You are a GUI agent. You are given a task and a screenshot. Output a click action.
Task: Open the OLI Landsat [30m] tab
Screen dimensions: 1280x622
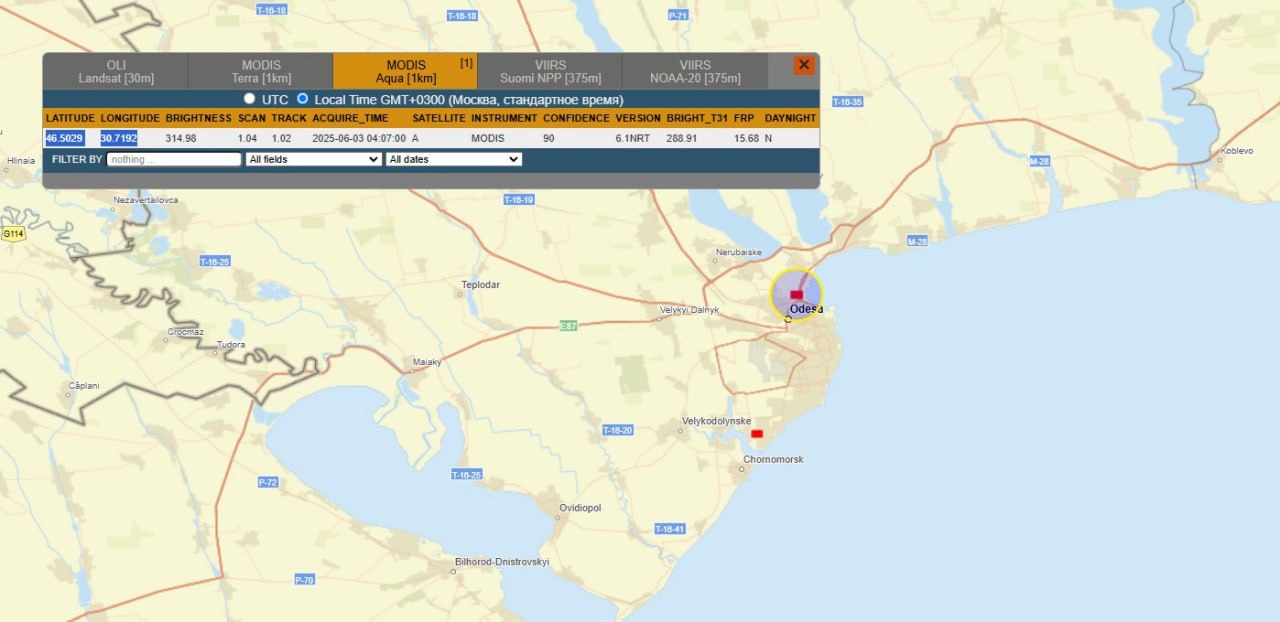coord(116,71)
